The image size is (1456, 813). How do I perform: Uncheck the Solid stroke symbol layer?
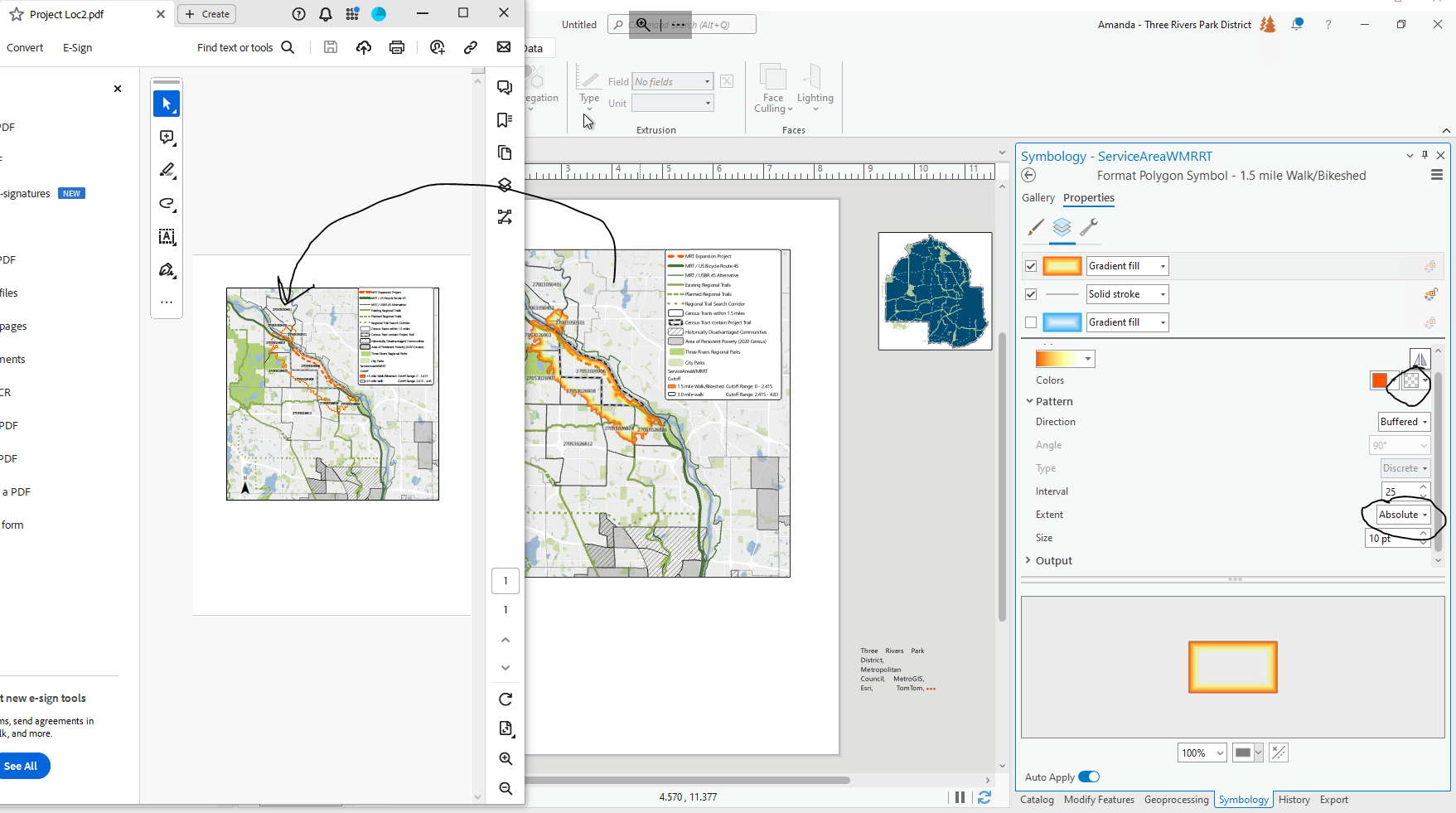point(1030,293)
